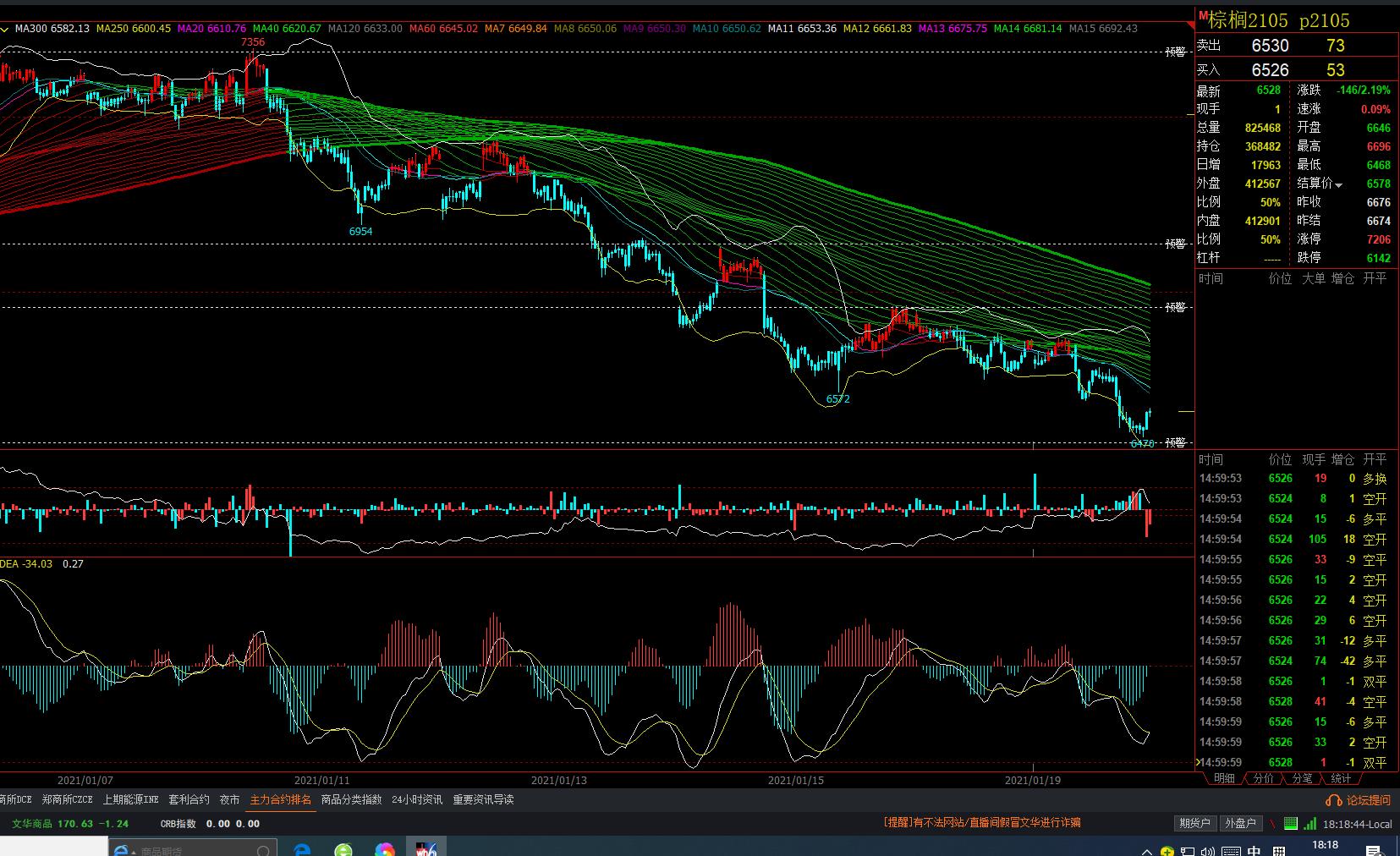Click the 买入 buy price 6526
Screen dimensions: 1400x856
coord(1270,70)
